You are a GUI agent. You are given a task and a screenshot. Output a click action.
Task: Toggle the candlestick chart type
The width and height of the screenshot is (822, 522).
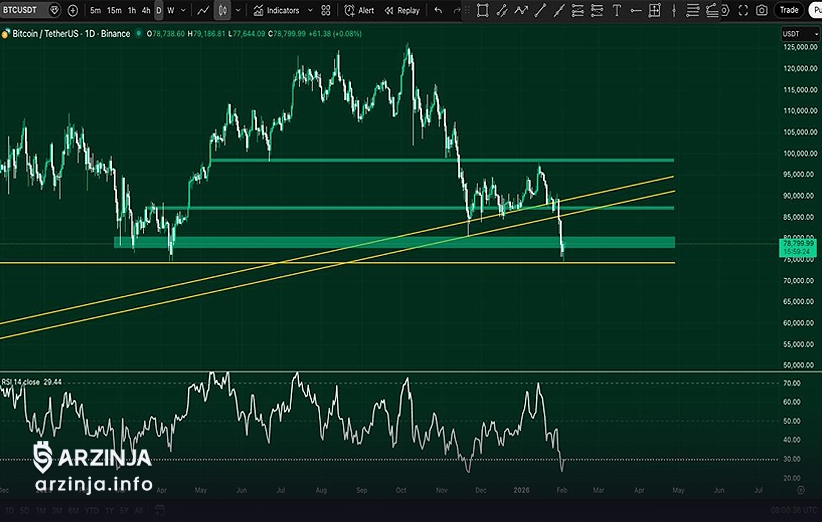pyautogui.click(x=223, y=10)
